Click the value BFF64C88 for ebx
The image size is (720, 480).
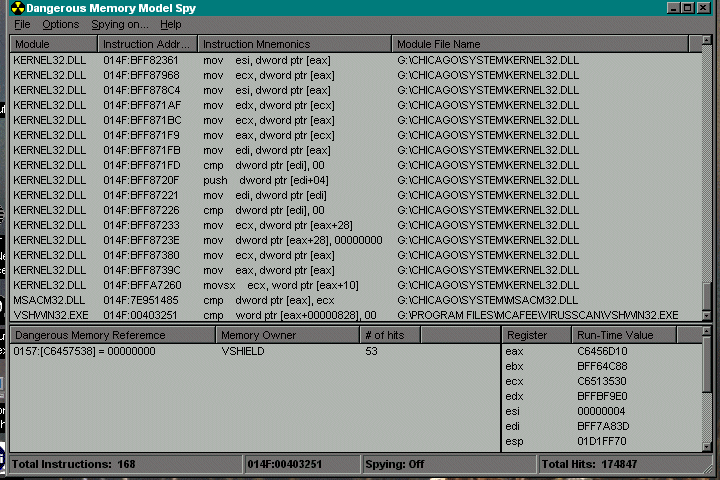pos(602,367)
